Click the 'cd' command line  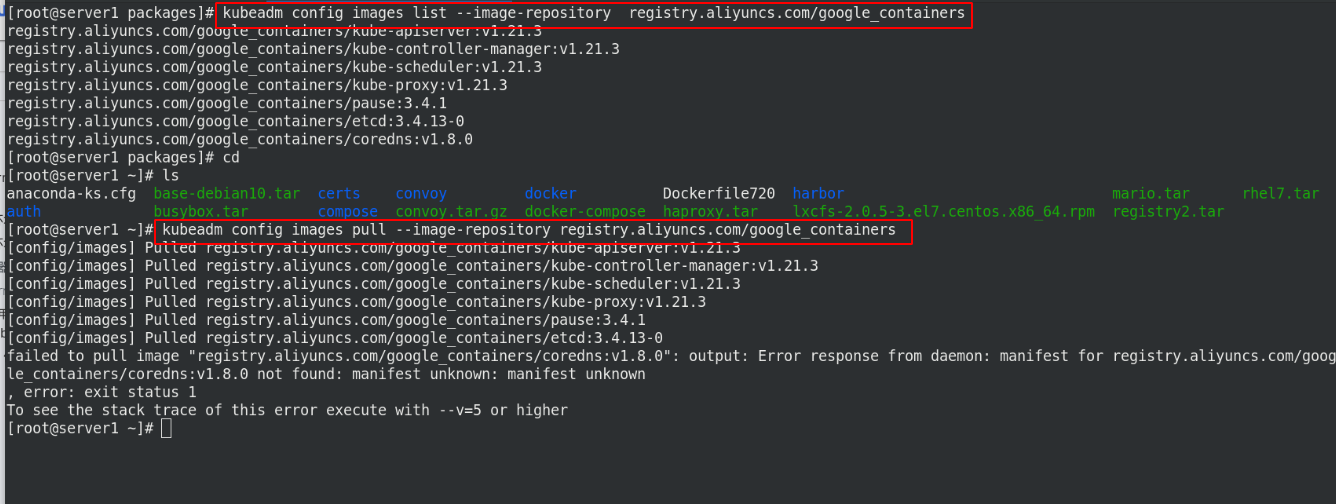pyautogui.click(x=123, y=157)
